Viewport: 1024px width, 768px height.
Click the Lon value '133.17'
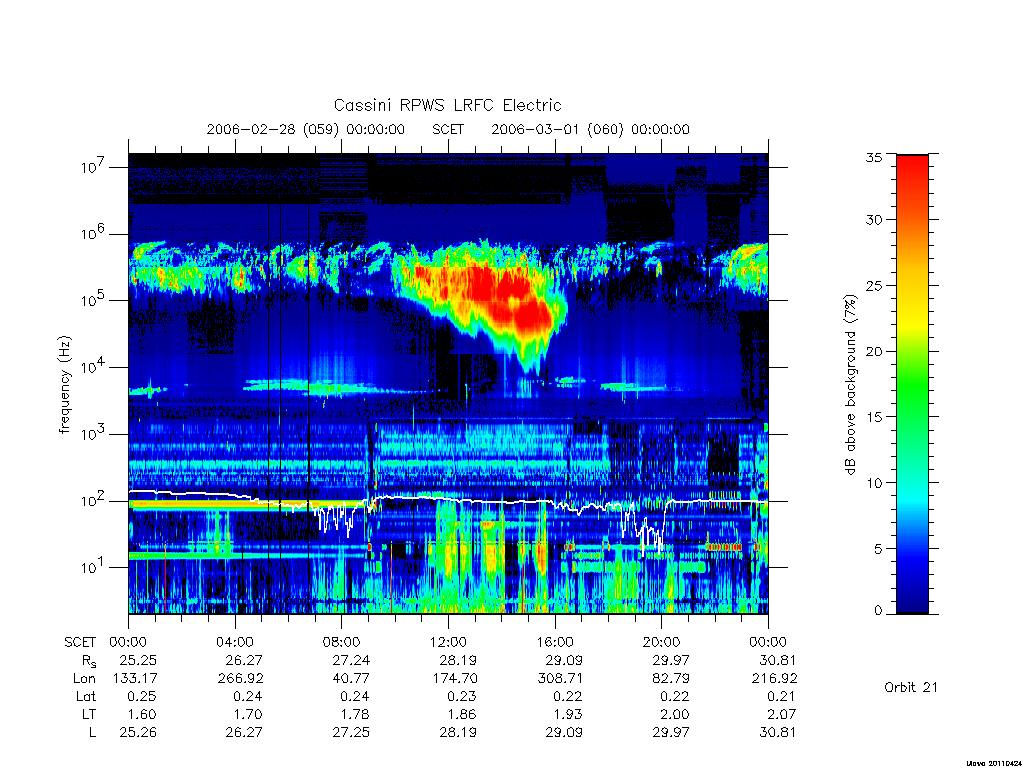point(135,679)
